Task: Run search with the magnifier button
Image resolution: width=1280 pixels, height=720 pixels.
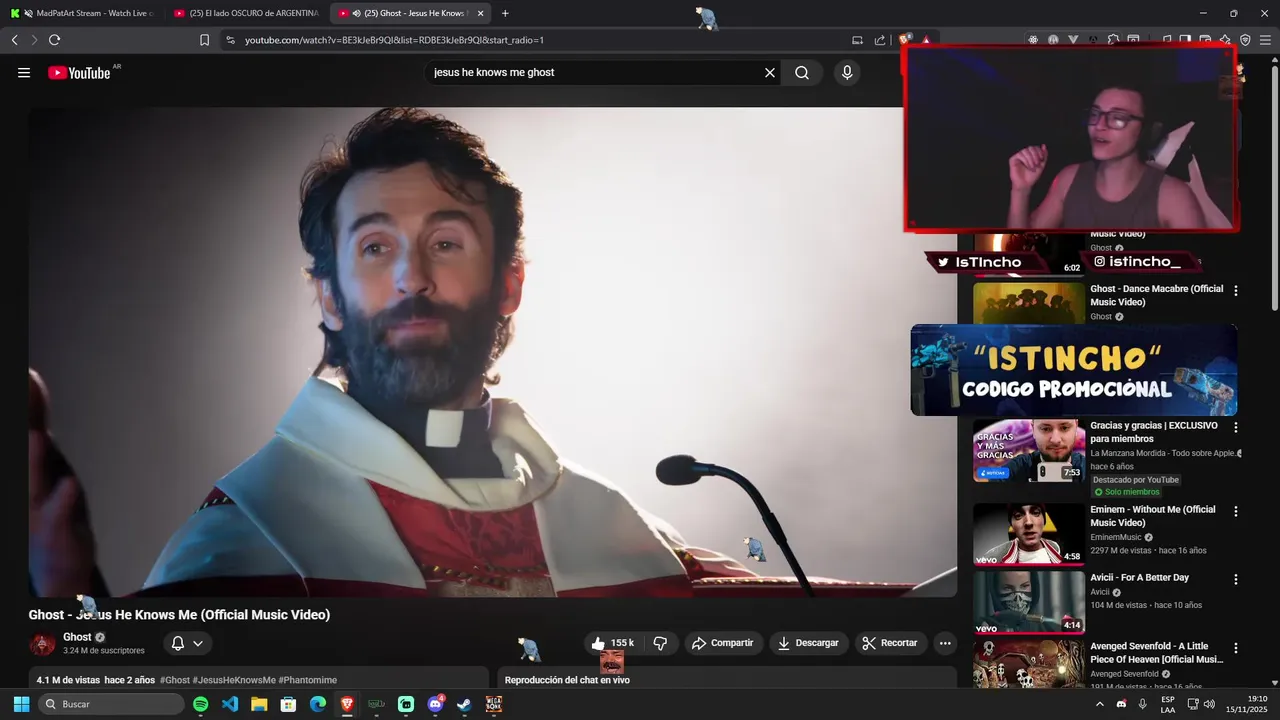Action: point(802,72)
